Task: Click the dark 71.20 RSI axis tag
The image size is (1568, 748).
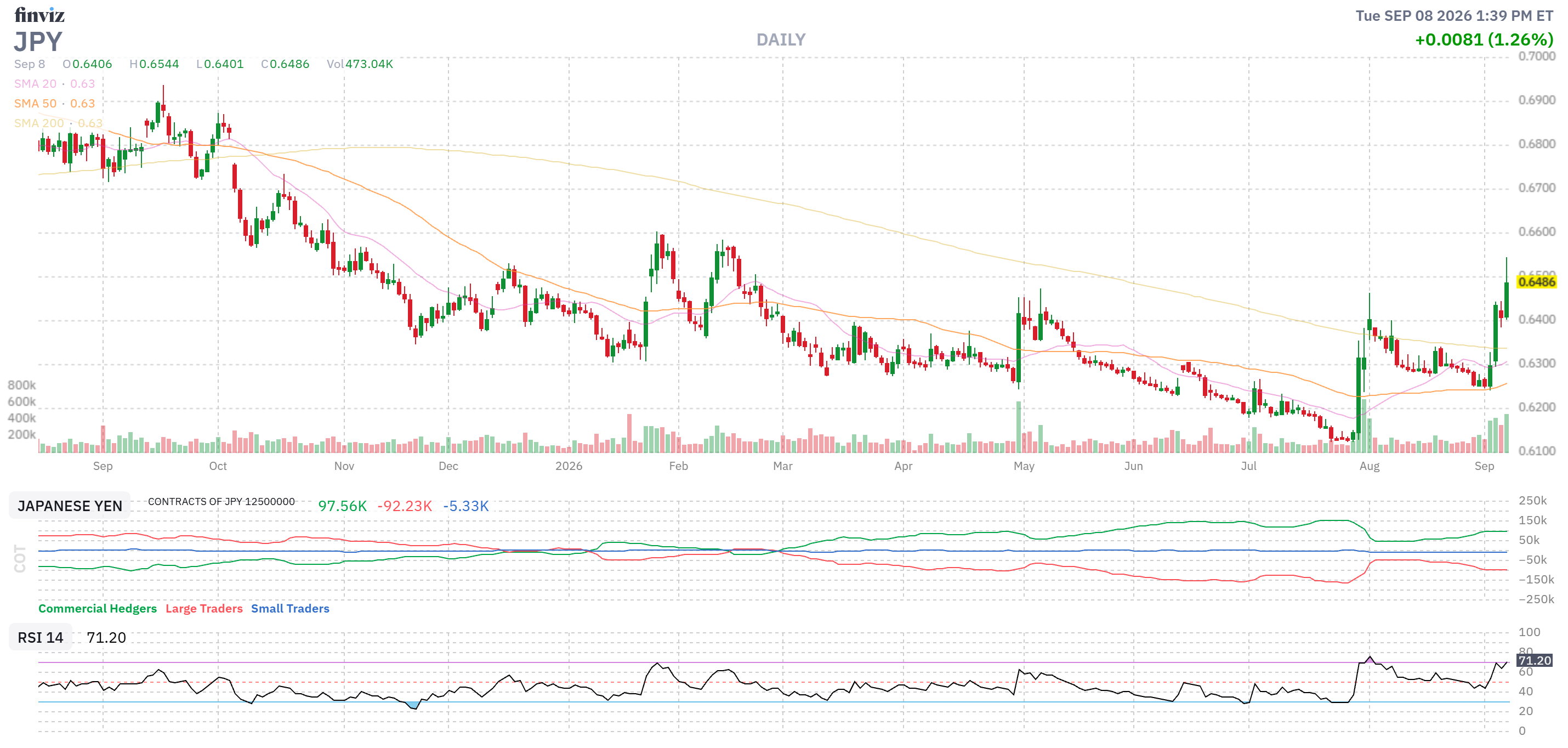Action: pos(1535,660)
